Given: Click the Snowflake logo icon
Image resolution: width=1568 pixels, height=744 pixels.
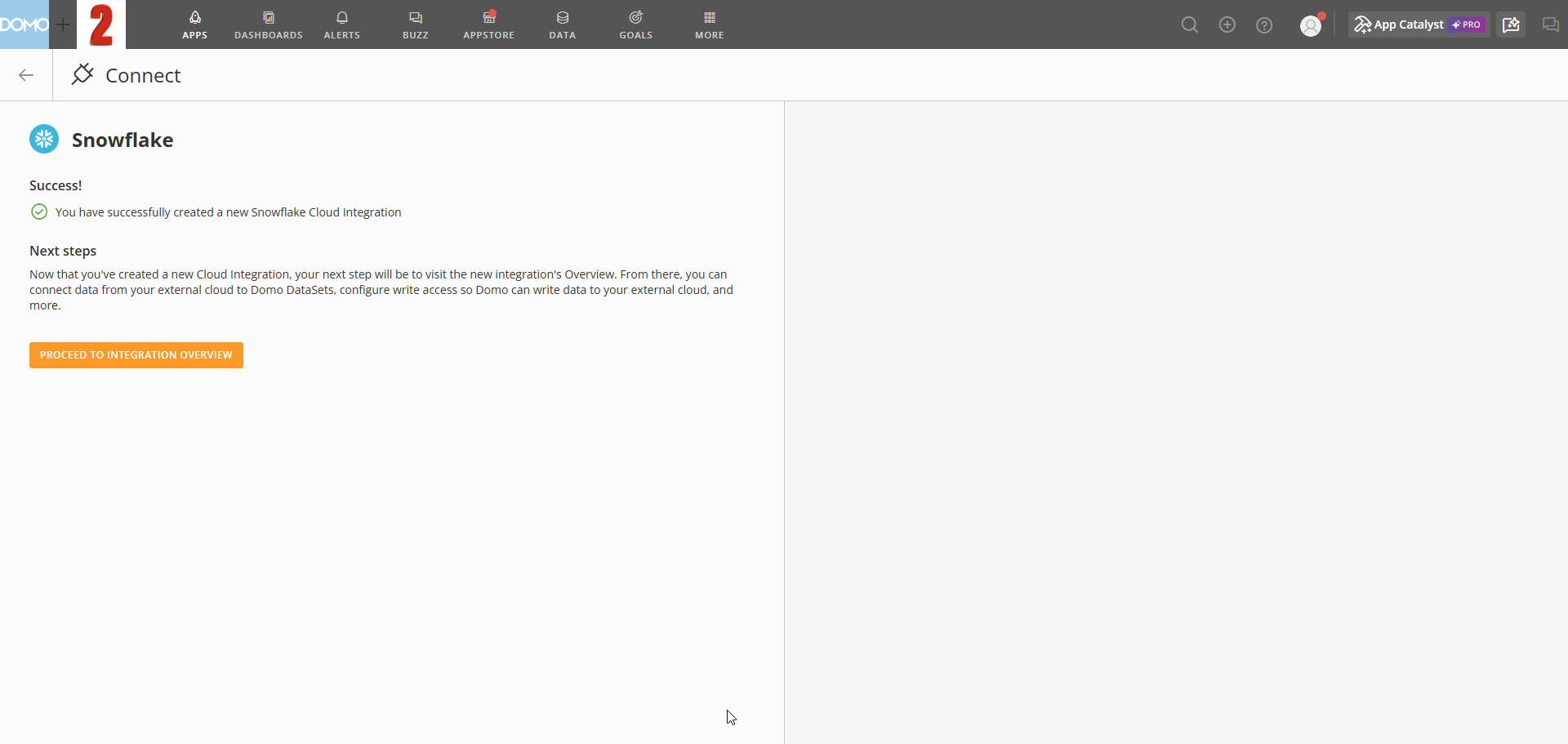Looking at the screenshot, I should click(x=44, y=139).
